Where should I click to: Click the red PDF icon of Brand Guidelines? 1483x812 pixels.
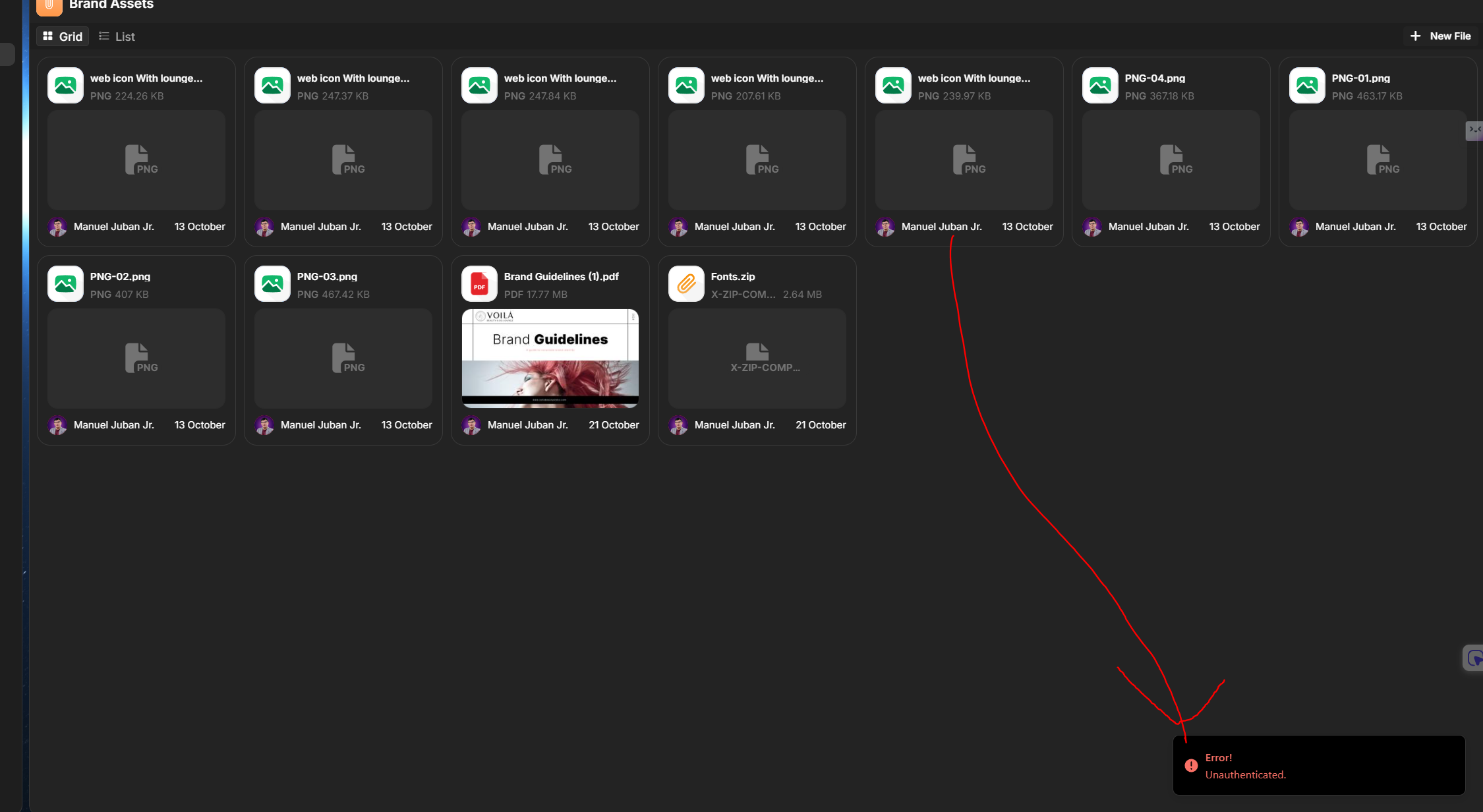point(479,284)
